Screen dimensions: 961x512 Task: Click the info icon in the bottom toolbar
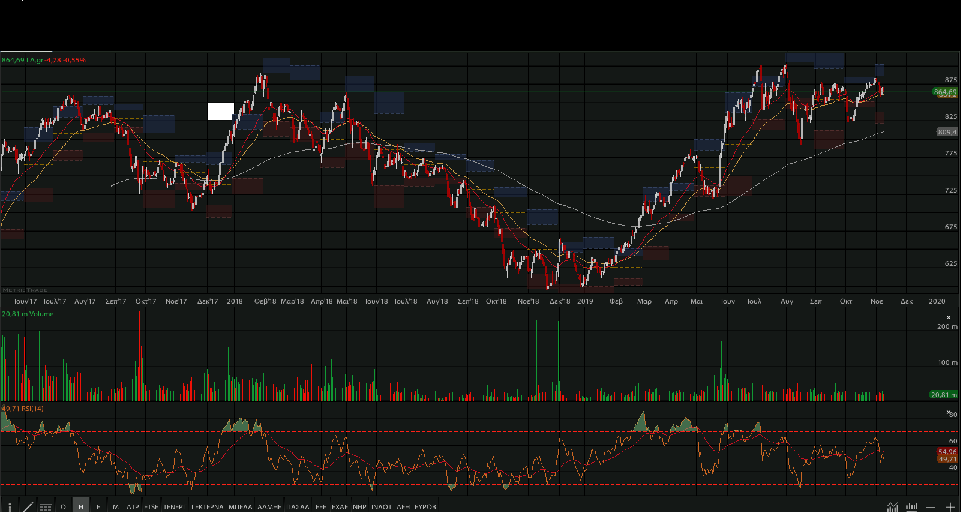(9, 506)
